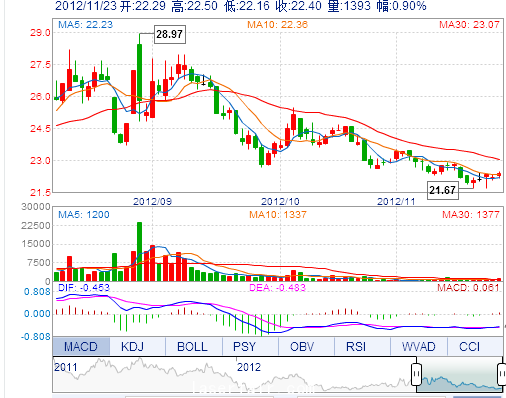Click the 2012/09 date axis label

coord(152,201)
